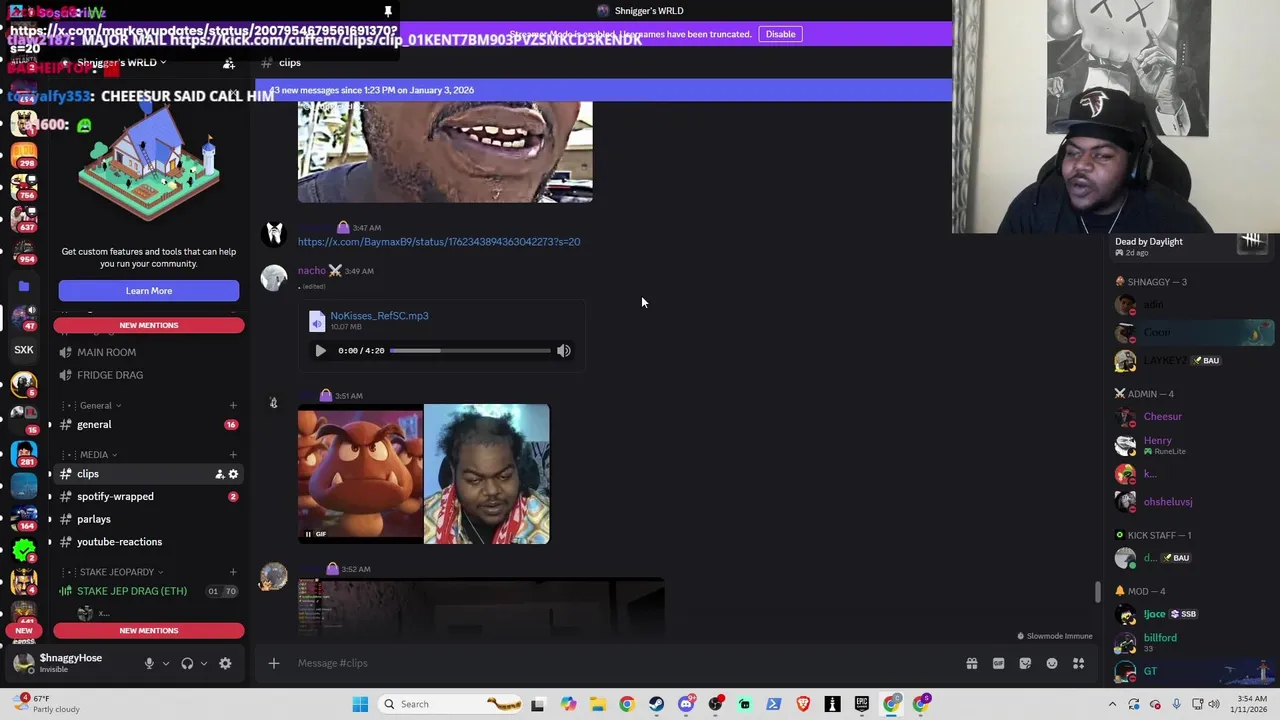Edit clips channel settings gear
The width and height of the screenshot is (1280, 720).
233,474
